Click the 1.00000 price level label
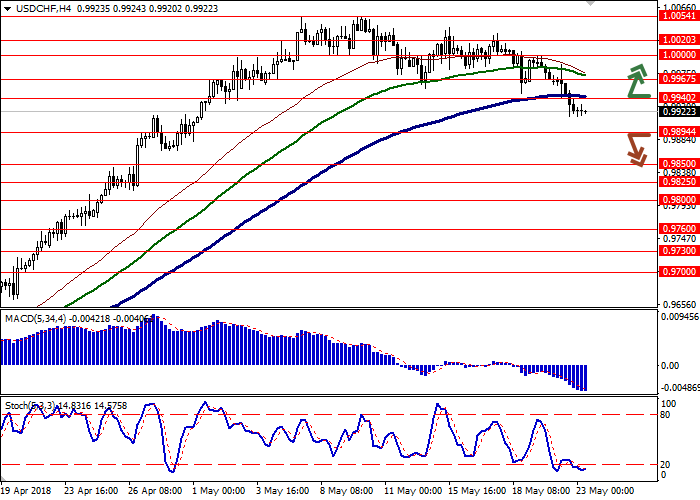The width and height of the screenshot is (700, 500). click(678, 55)
